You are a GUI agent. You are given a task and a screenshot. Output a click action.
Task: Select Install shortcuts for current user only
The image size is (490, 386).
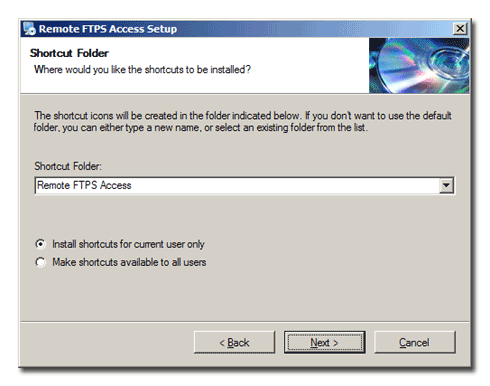(40, 244)
